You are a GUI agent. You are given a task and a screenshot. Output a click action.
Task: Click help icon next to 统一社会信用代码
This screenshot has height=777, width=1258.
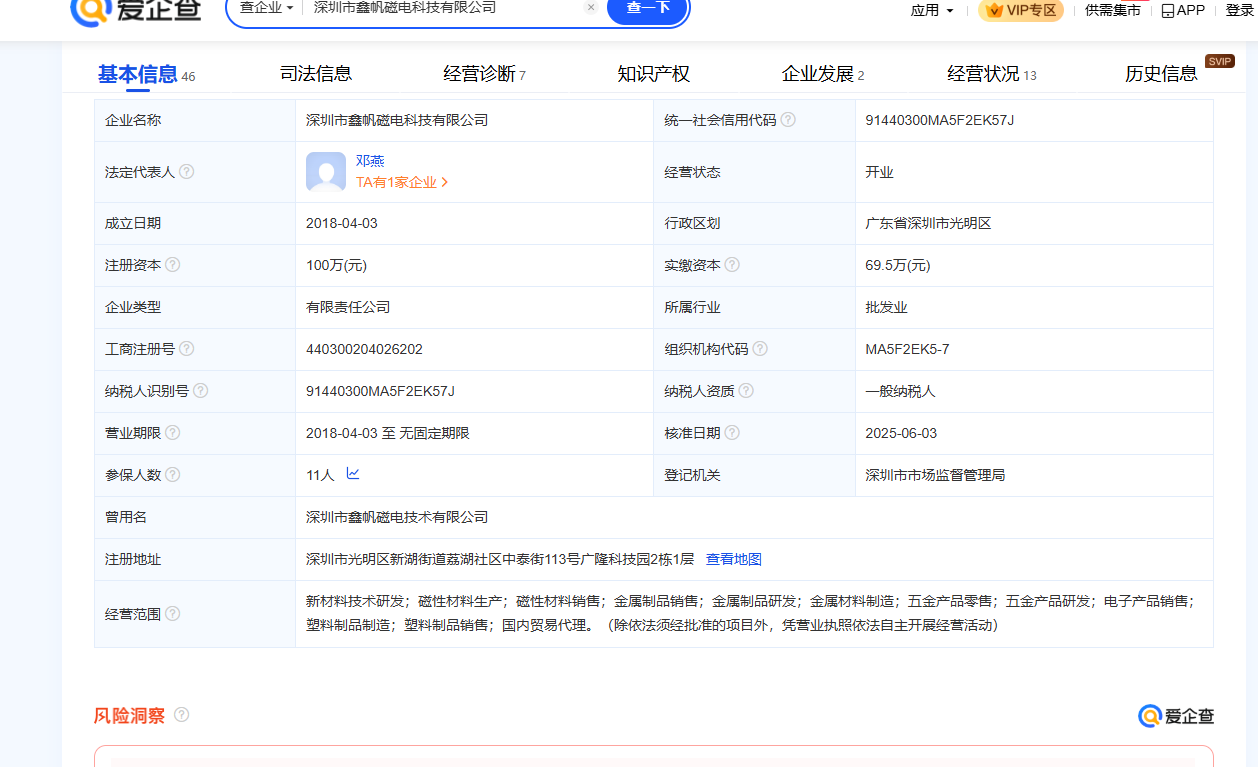tap(788, 120)
